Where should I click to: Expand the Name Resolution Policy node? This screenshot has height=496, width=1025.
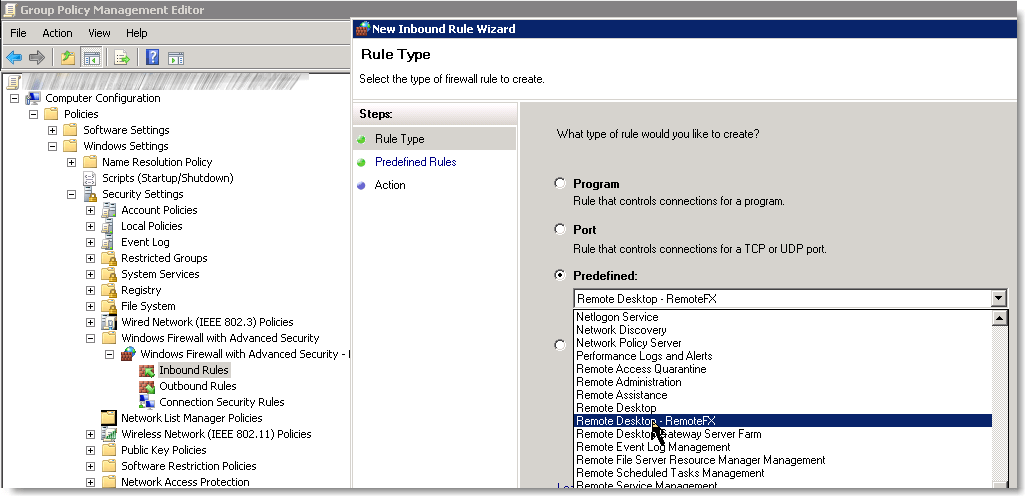pos(72,162)
